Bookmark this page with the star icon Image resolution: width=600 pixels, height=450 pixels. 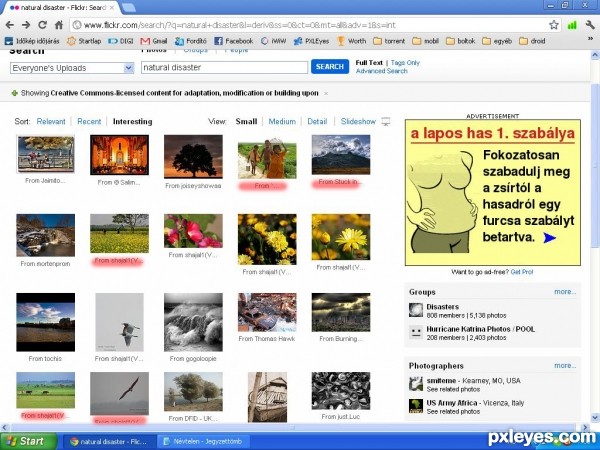tap(554, 25)
